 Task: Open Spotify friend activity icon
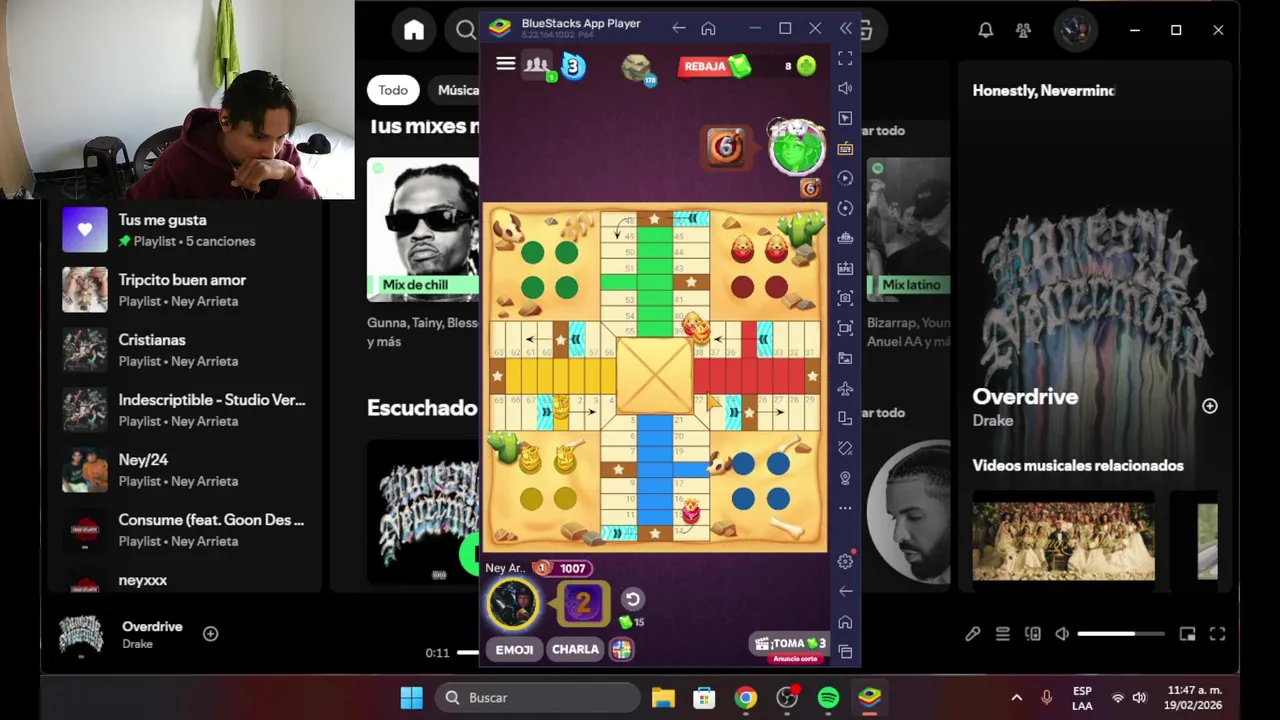click(1023, 30)
